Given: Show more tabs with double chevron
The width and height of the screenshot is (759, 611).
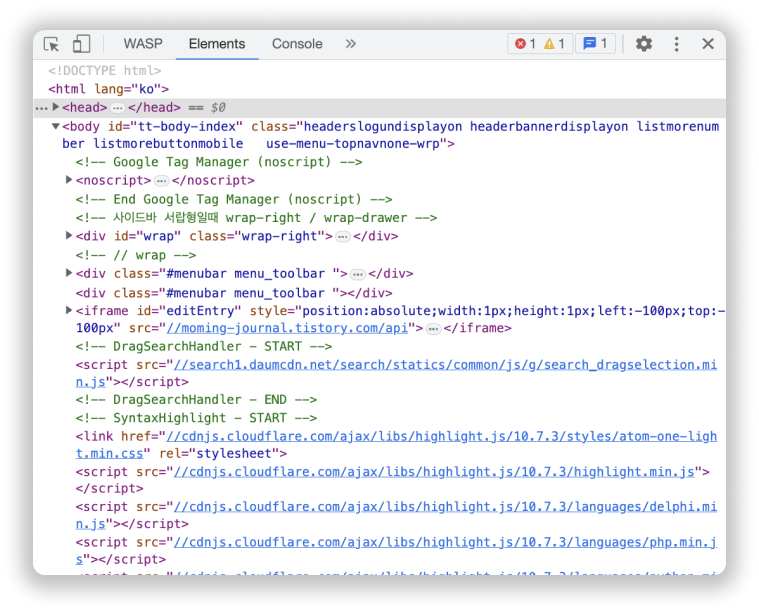Looking at the screenshot, I should click(350, 44).
